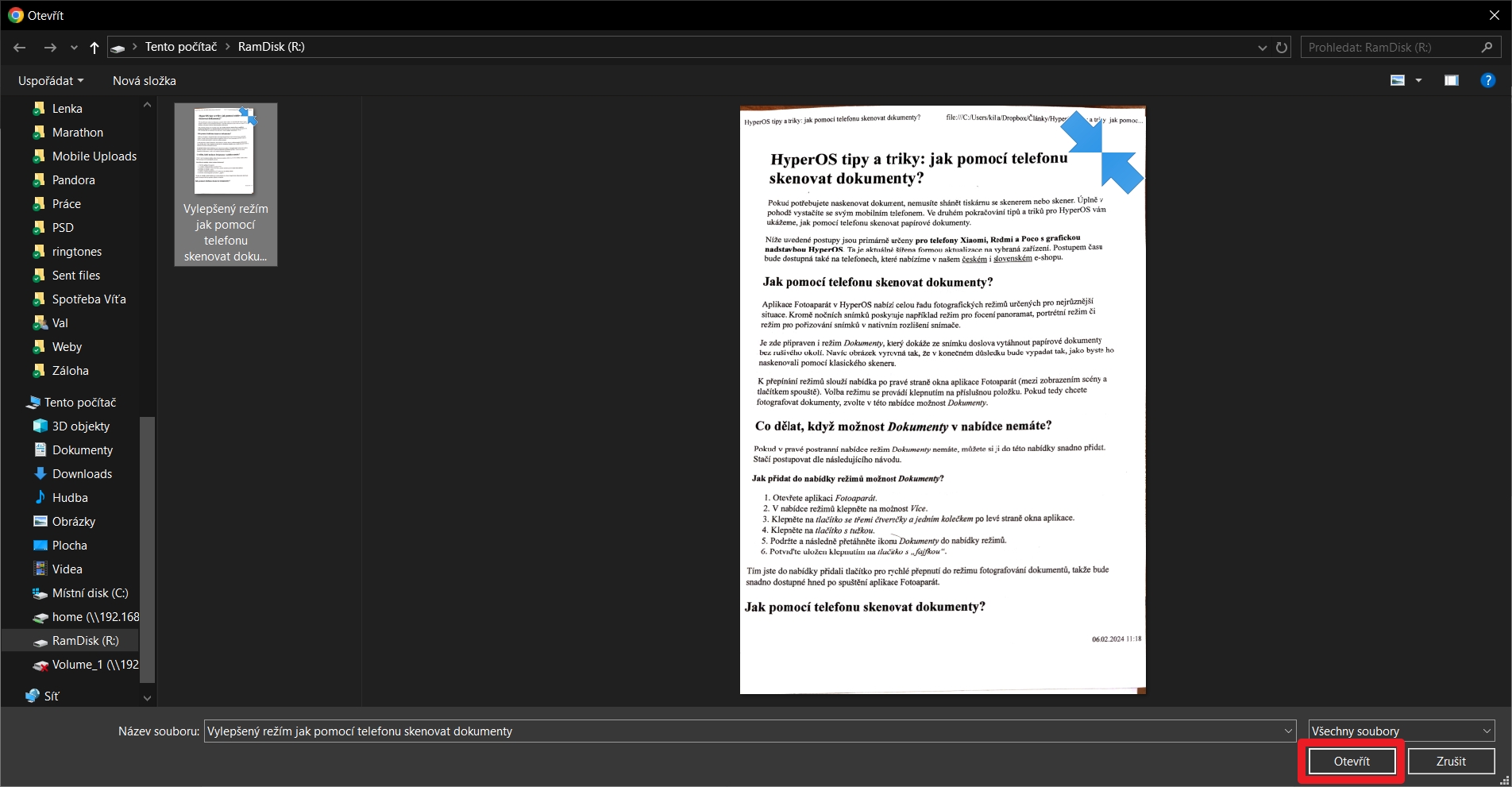
Task: Click the change view icon
Action: [1398, 80]
